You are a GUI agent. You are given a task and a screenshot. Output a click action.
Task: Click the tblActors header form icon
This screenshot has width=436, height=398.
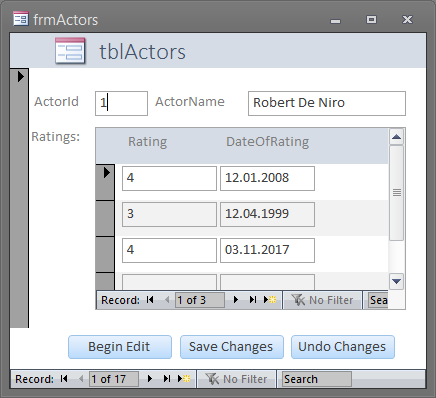click(70, 51)
